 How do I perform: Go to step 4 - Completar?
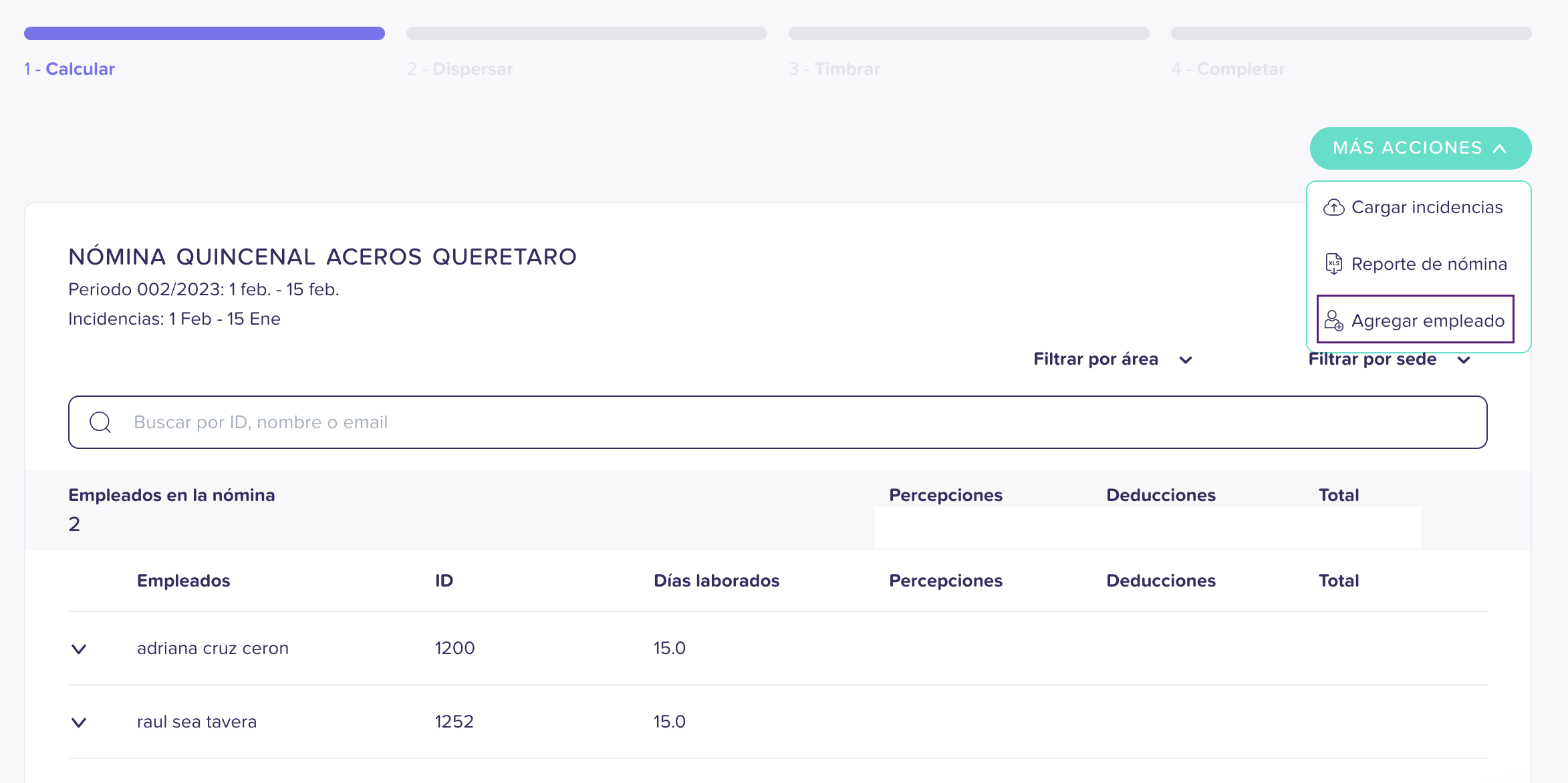(x=1228, y=69)
